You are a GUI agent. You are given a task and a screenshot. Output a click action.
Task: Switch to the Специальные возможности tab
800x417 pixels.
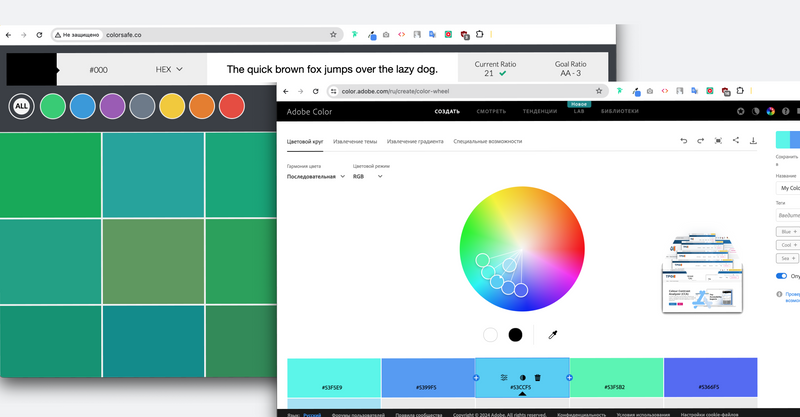(488, 141)
